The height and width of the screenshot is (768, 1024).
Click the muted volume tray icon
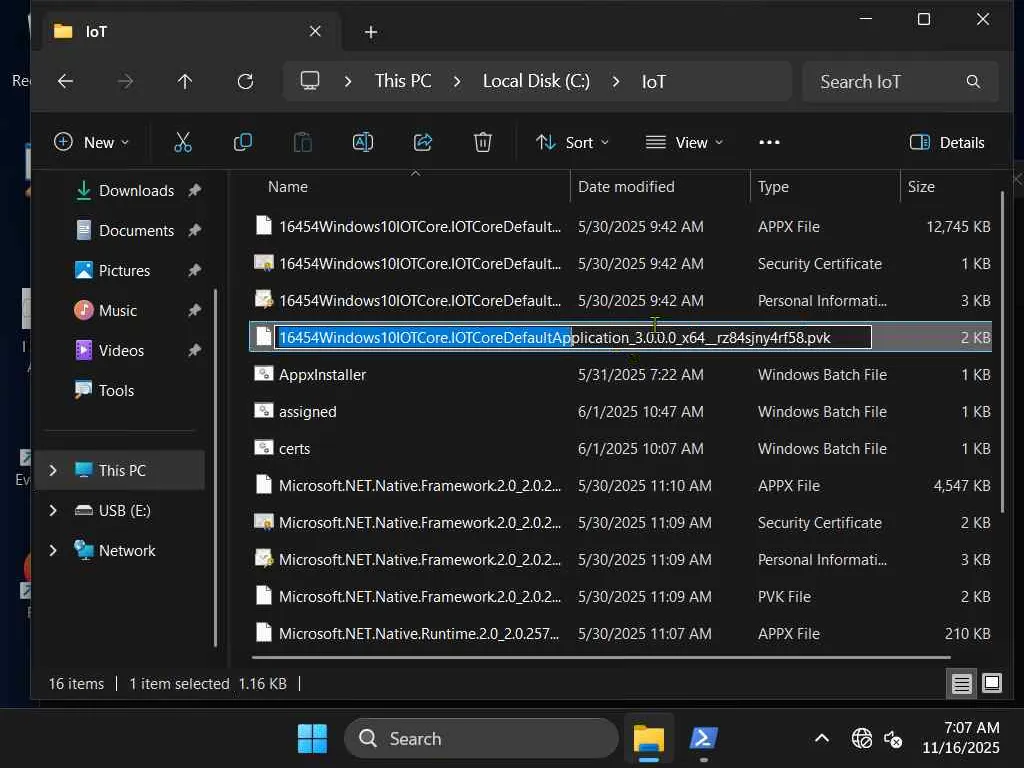893,739
